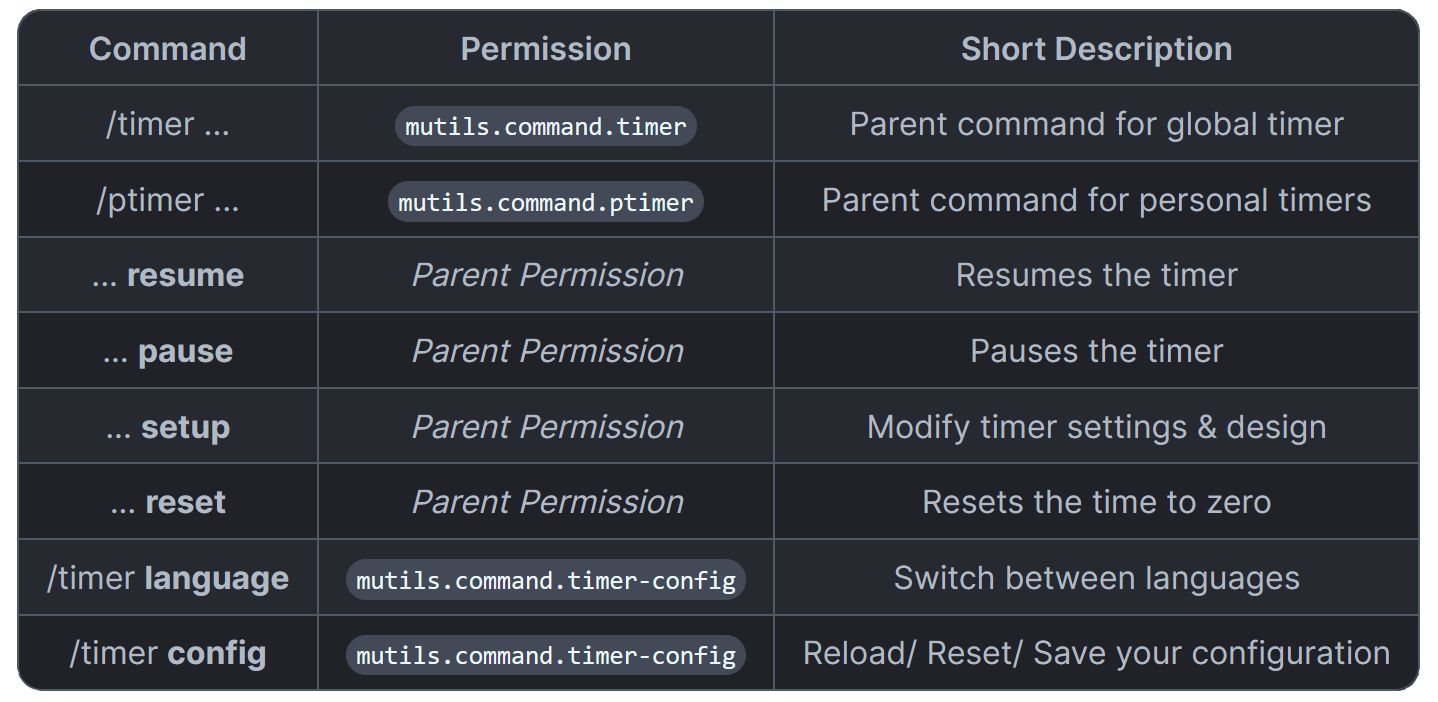Click the mutils.command.ptimer permission code
Image resolution: width=1438 pixels, height=702 pixels.
click(546, 202)
